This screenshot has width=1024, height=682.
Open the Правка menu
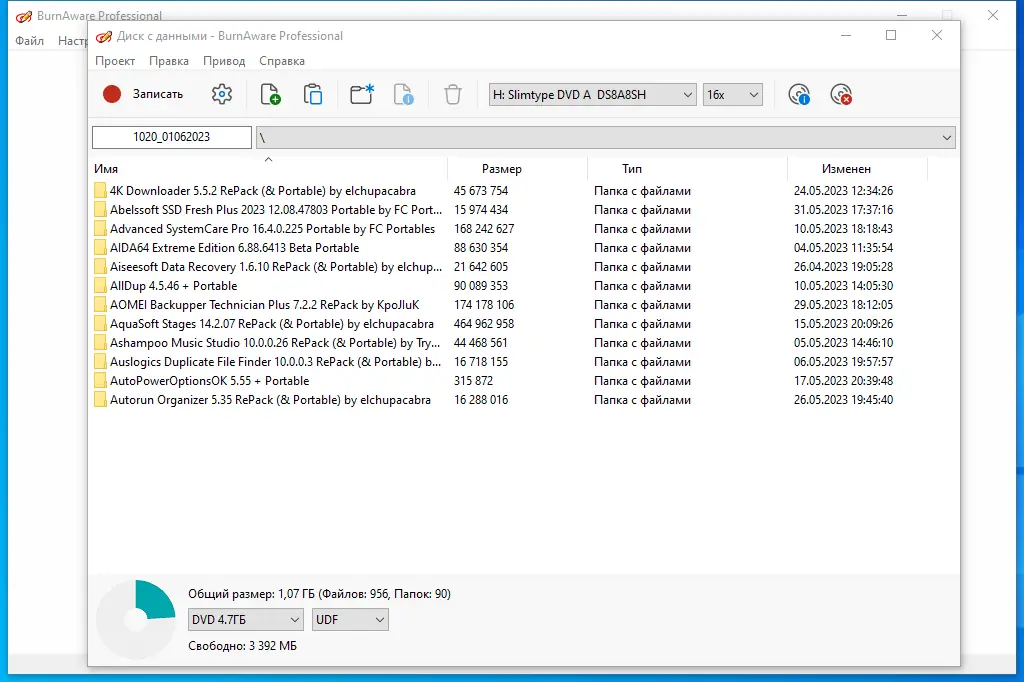168,61
